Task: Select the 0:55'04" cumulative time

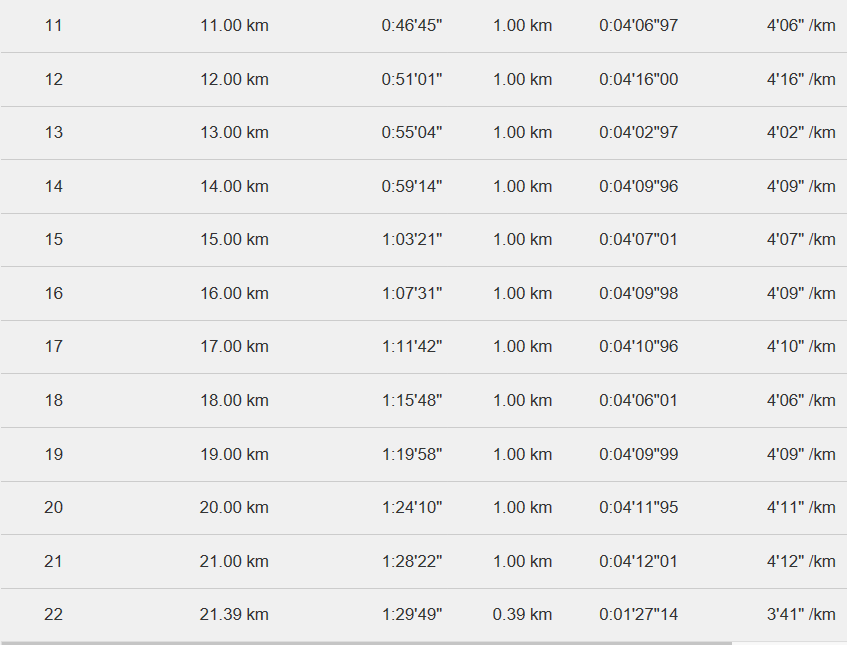Action: click(412, 132)
